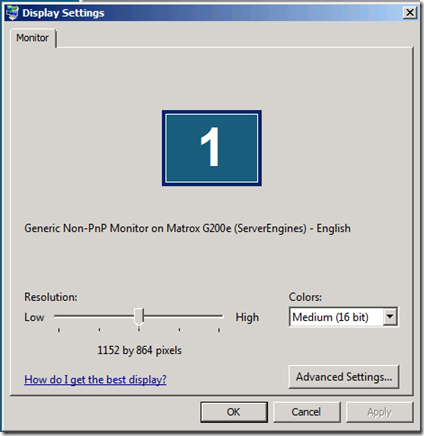Expand the Colors dropdown arrow

(x=390, y=317)
